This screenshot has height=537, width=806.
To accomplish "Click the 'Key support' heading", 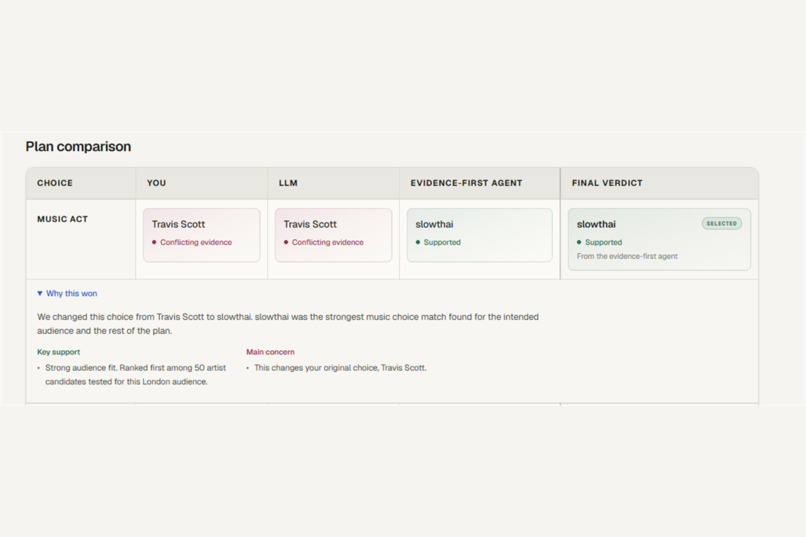I will (x=59, y=352).
